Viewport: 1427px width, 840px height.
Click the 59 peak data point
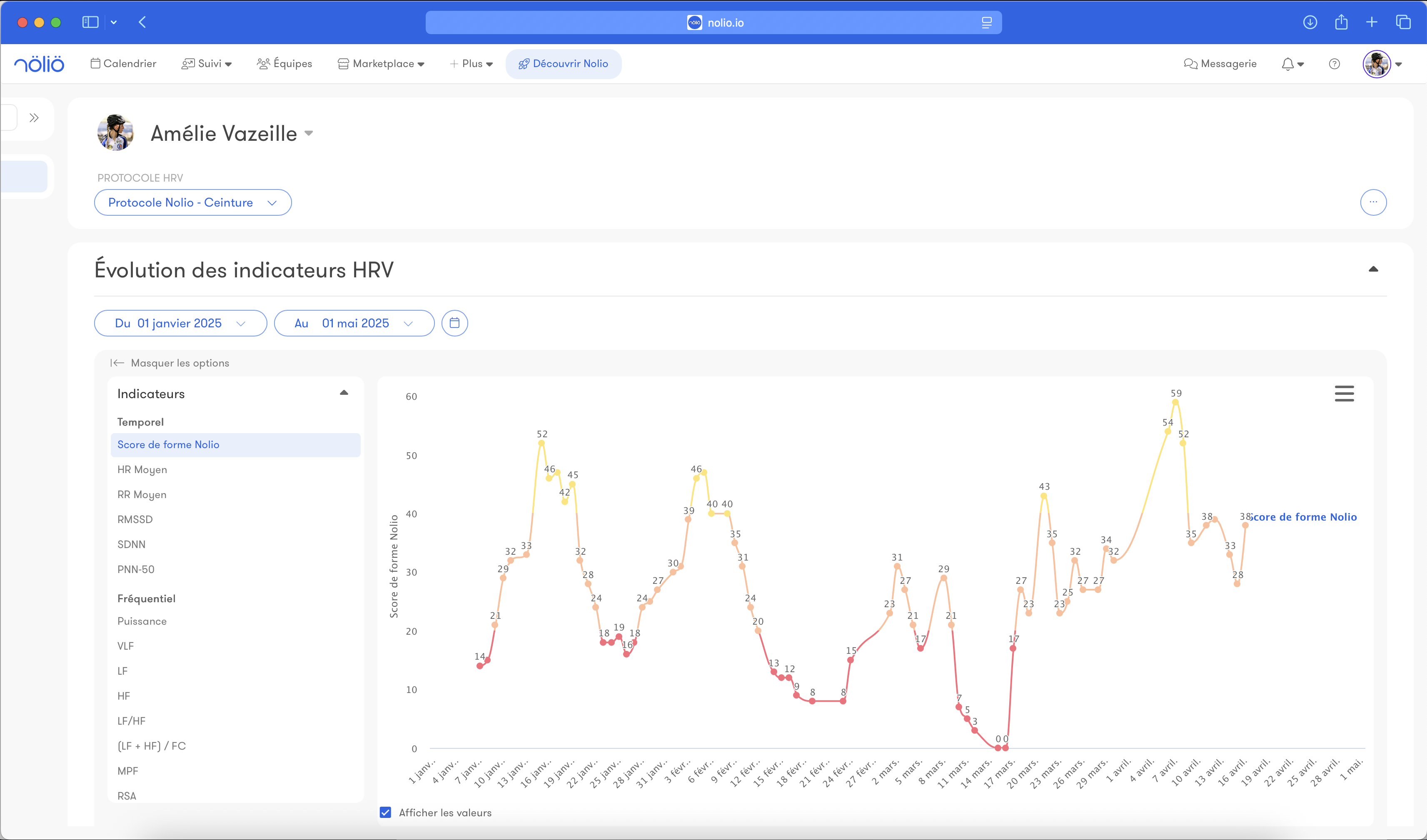tap(1175, 402)
